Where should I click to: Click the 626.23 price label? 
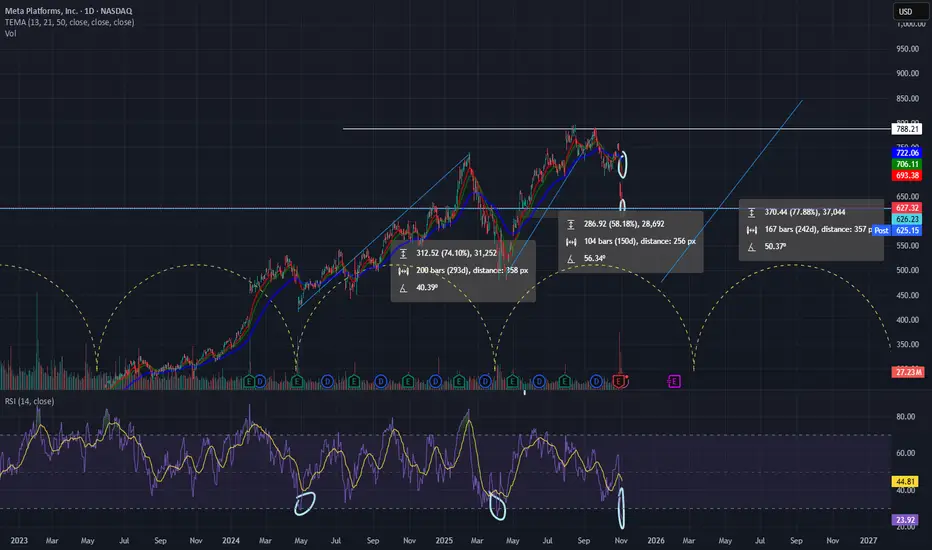907,219
